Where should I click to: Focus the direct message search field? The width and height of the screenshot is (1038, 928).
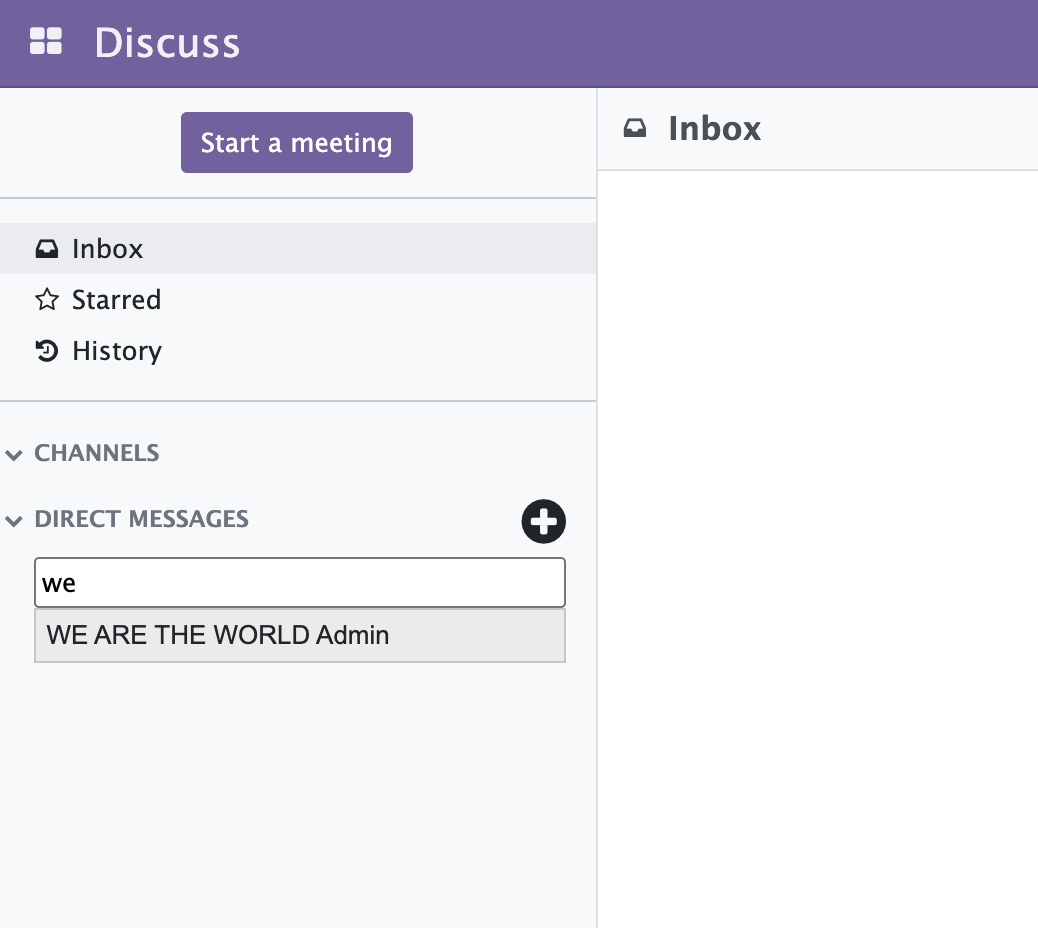[x=300, y=583]
